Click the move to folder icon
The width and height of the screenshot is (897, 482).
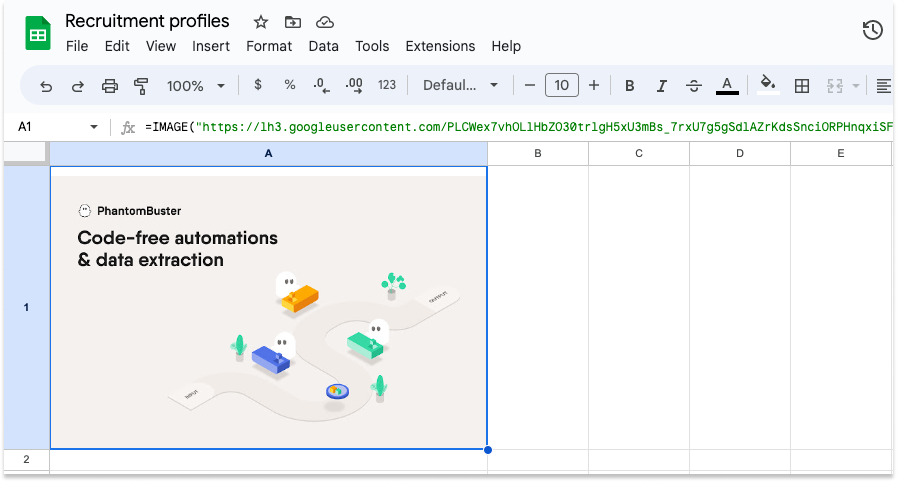(293, 22)
